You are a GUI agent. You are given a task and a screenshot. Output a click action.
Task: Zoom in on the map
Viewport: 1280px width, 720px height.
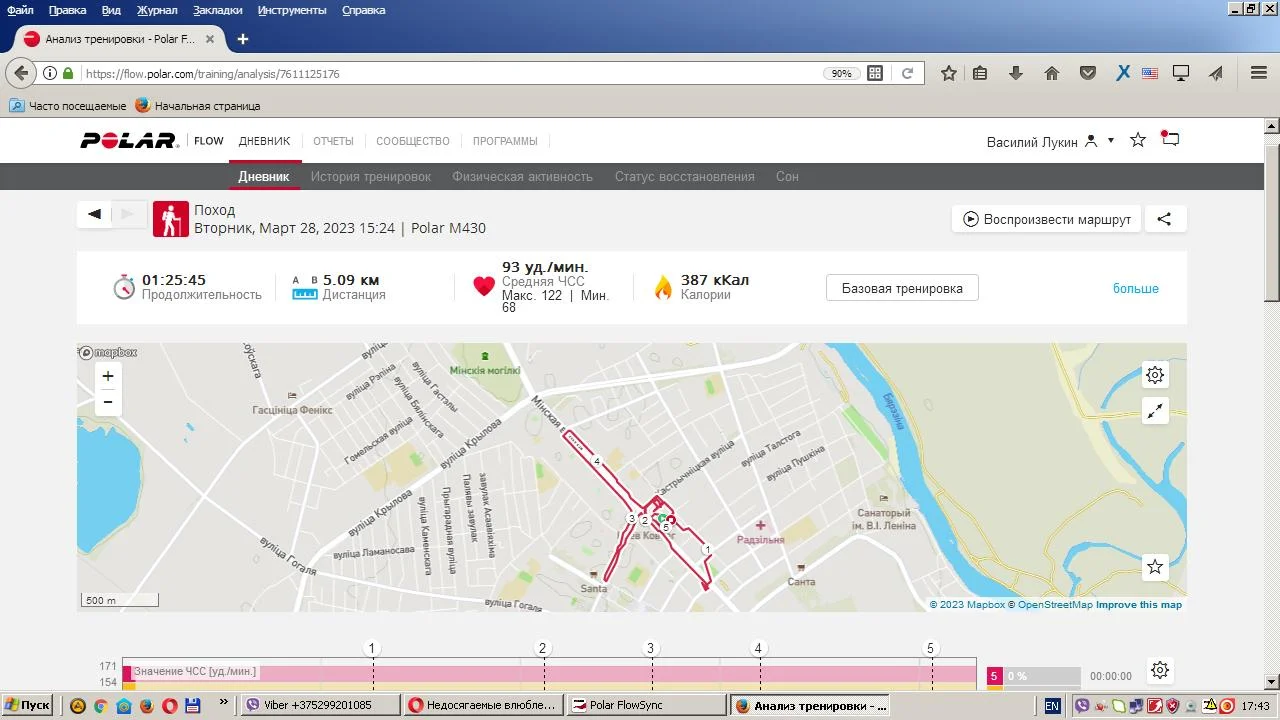(108, 376)
